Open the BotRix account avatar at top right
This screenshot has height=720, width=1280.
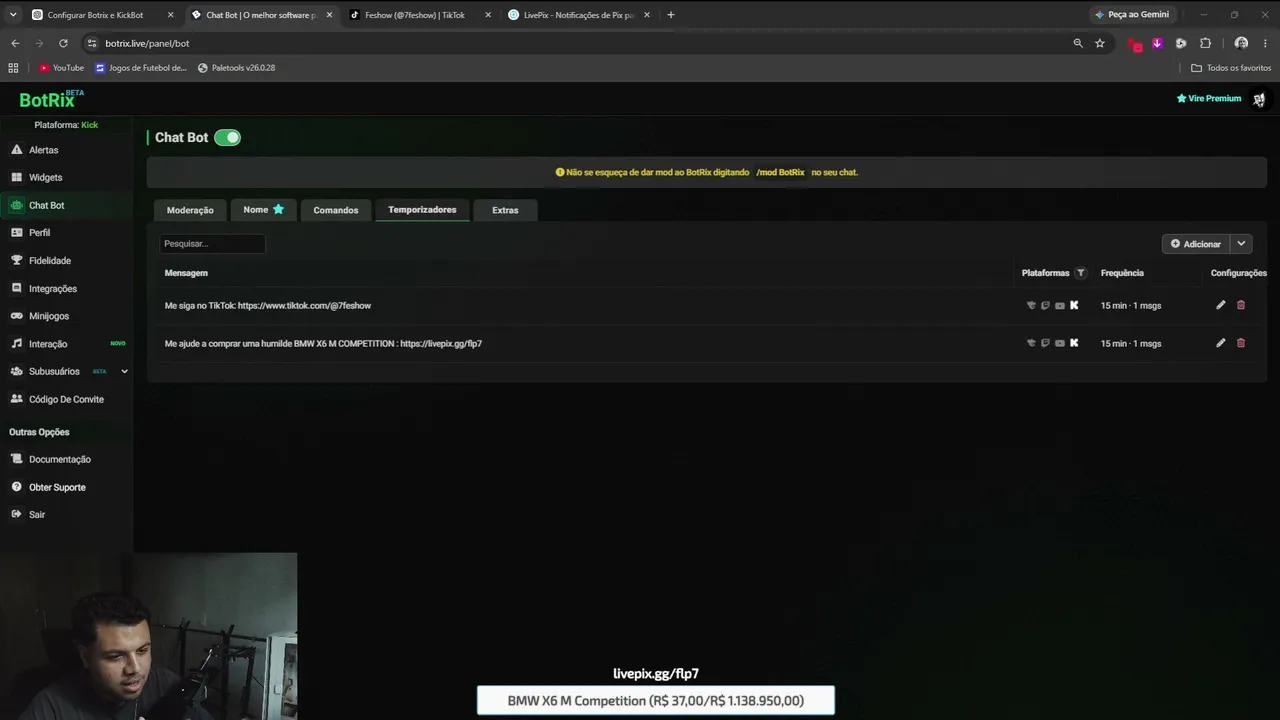[x=1259, y=99]
